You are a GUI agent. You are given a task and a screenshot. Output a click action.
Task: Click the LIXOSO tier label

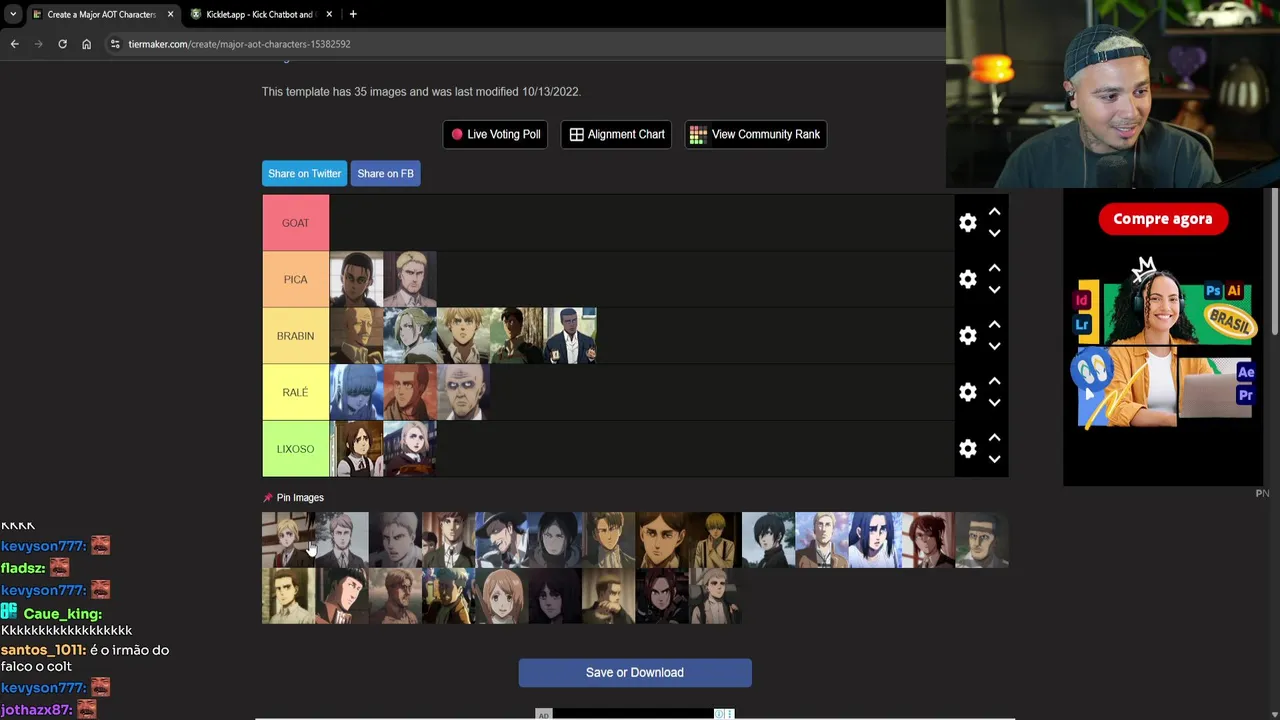click(x=295, y=449)
